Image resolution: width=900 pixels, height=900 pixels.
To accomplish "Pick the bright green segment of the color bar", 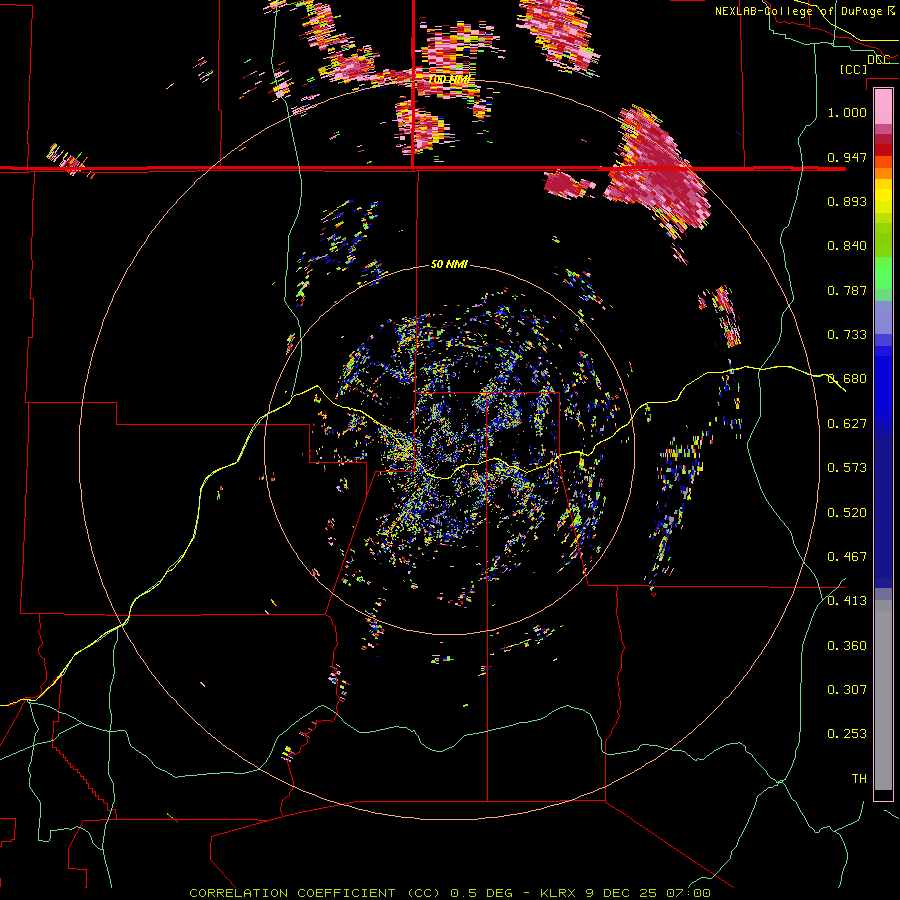I will 883,273.
